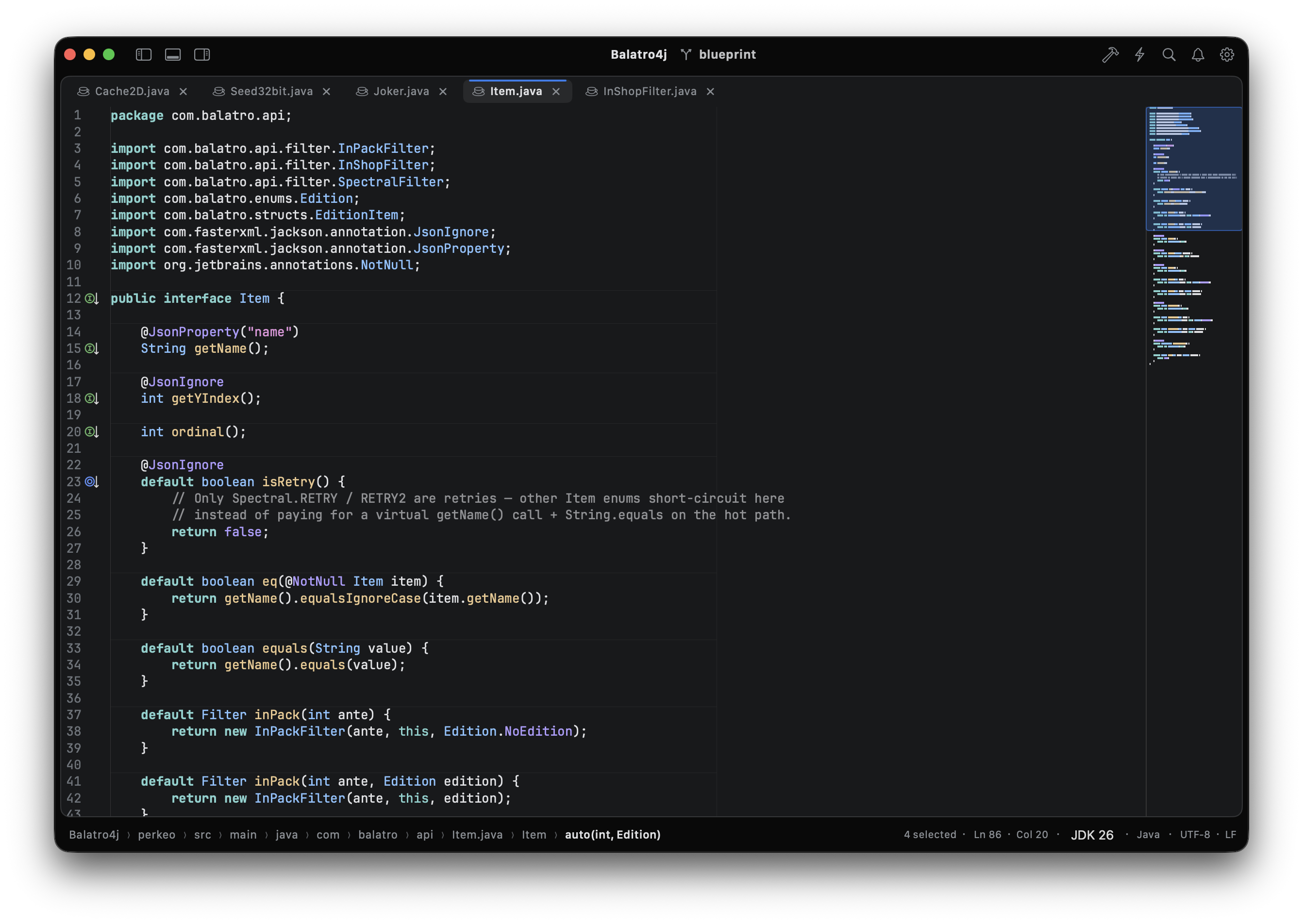Screen dimensions: 1303x924
Task: Click the '4 selected' status indicator
Action: pos(930,835)
